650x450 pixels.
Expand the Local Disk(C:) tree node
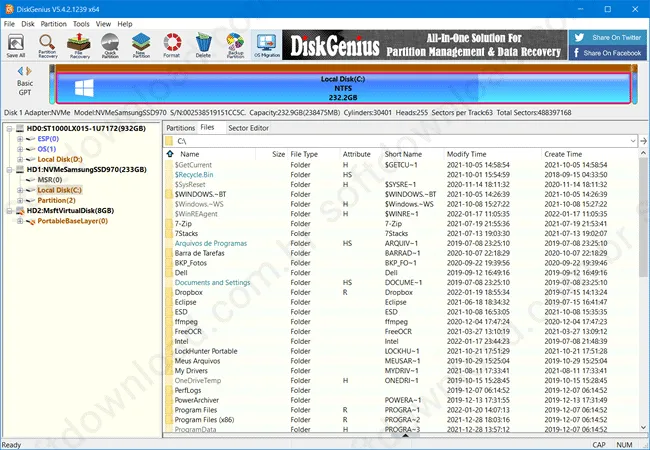point(19,190)
